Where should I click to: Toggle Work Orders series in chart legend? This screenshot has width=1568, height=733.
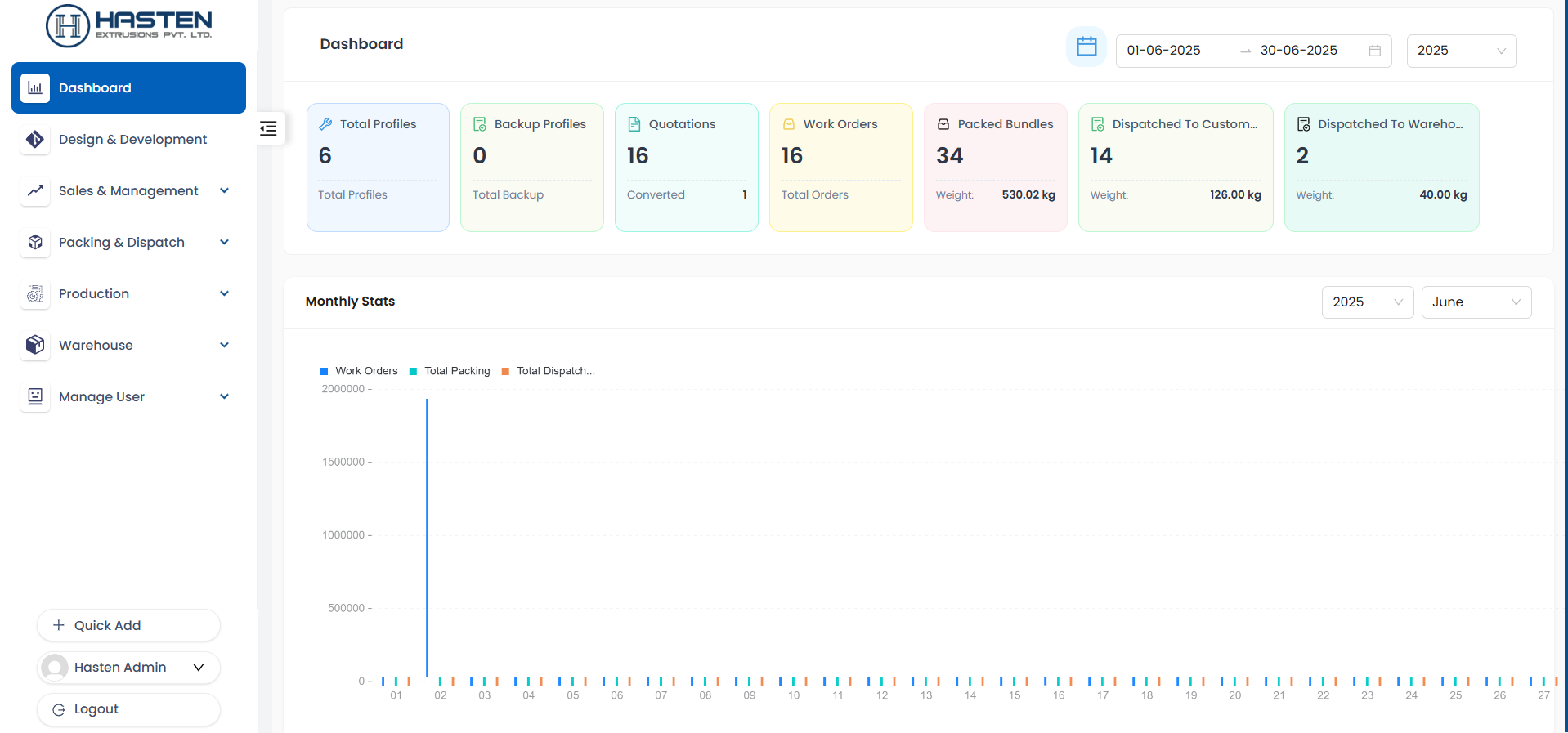pos(359,371)
